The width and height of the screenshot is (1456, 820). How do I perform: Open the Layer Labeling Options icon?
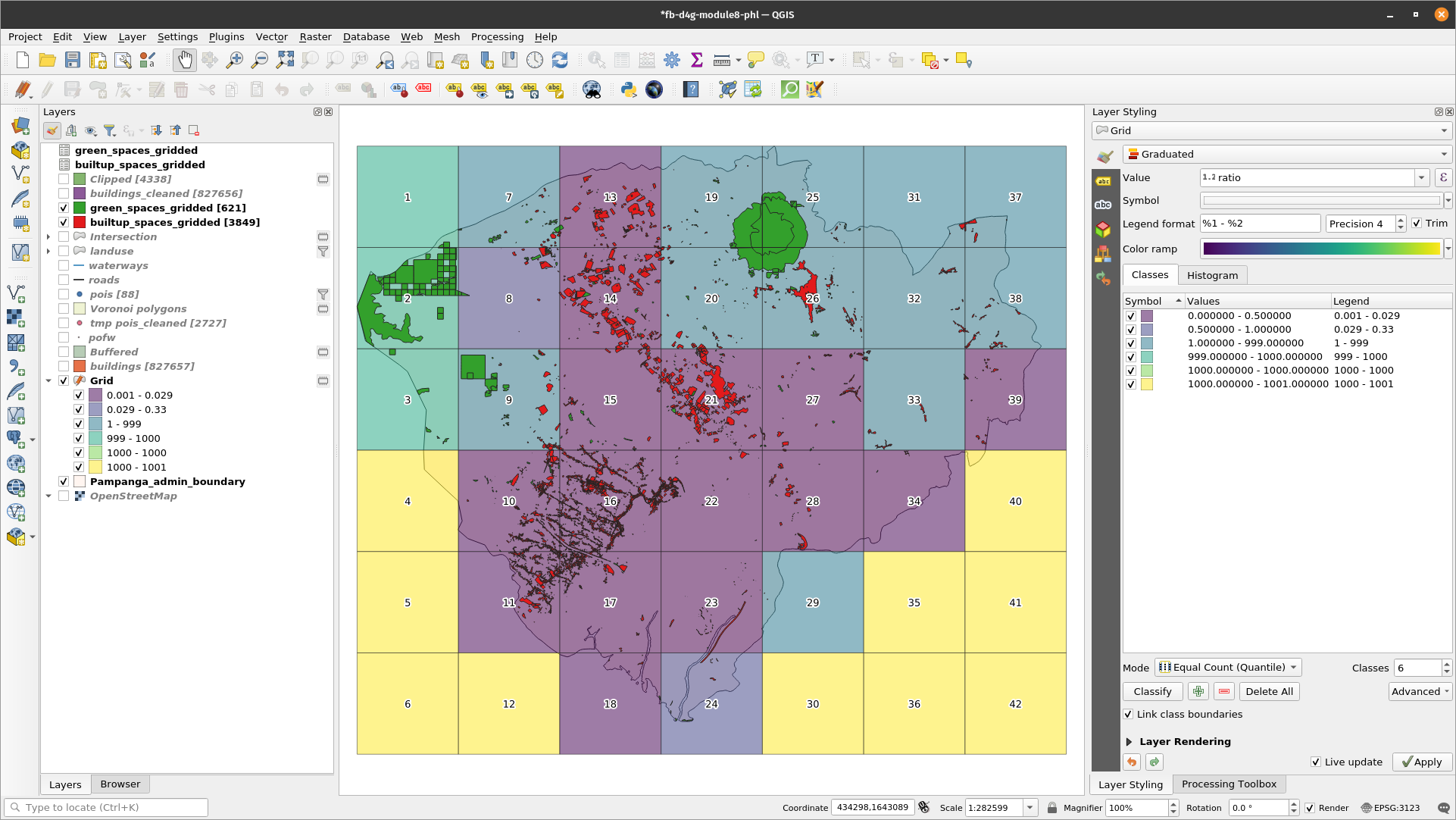coord(1104,182)
